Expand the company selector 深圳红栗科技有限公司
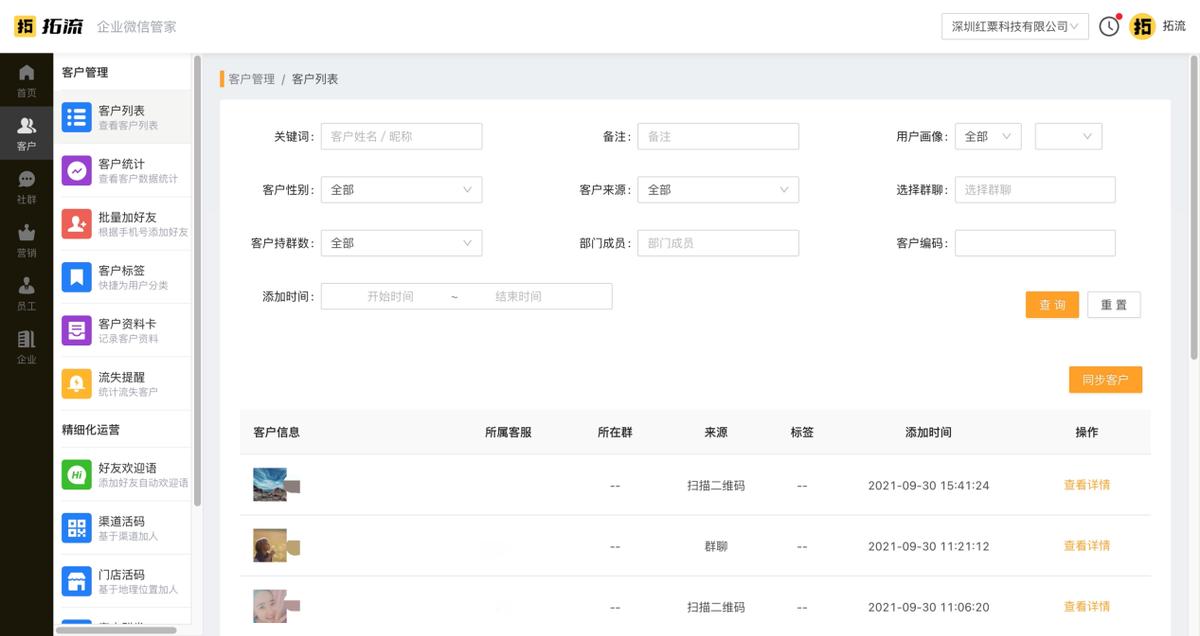Viewport: 1200px width, 636px height. [x=1014, y=26]
